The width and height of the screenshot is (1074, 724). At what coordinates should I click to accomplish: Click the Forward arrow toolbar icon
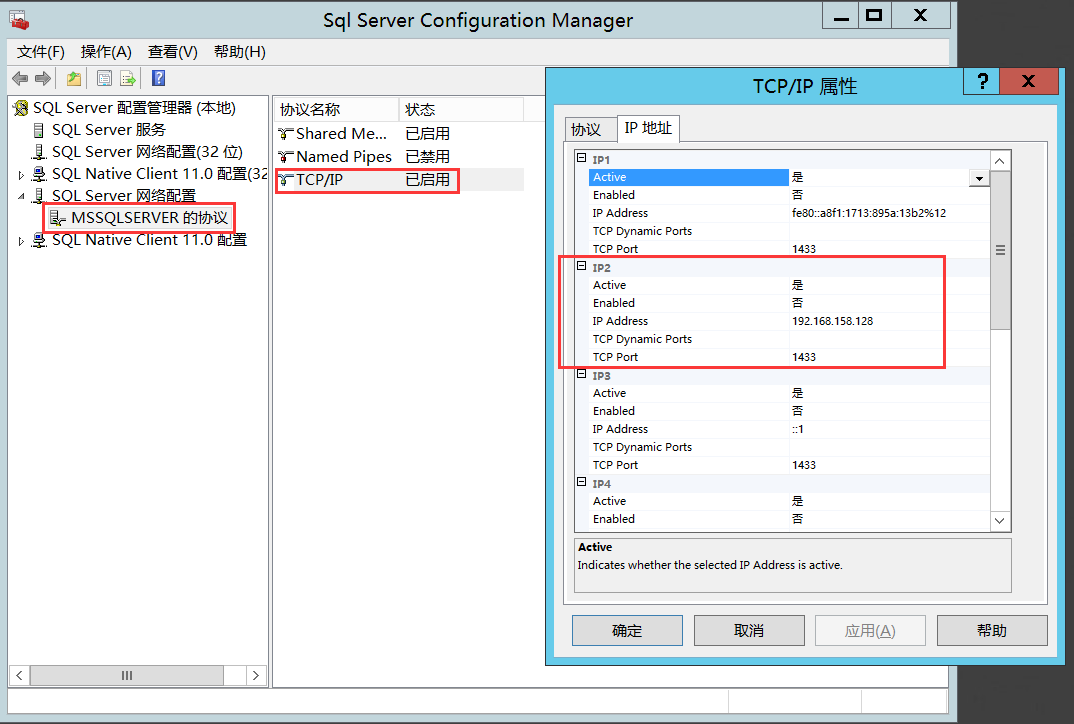(42, 78)
